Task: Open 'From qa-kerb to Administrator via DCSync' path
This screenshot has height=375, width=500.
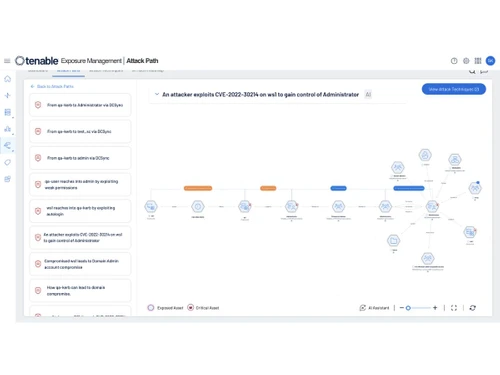Action: pos(80,105)
